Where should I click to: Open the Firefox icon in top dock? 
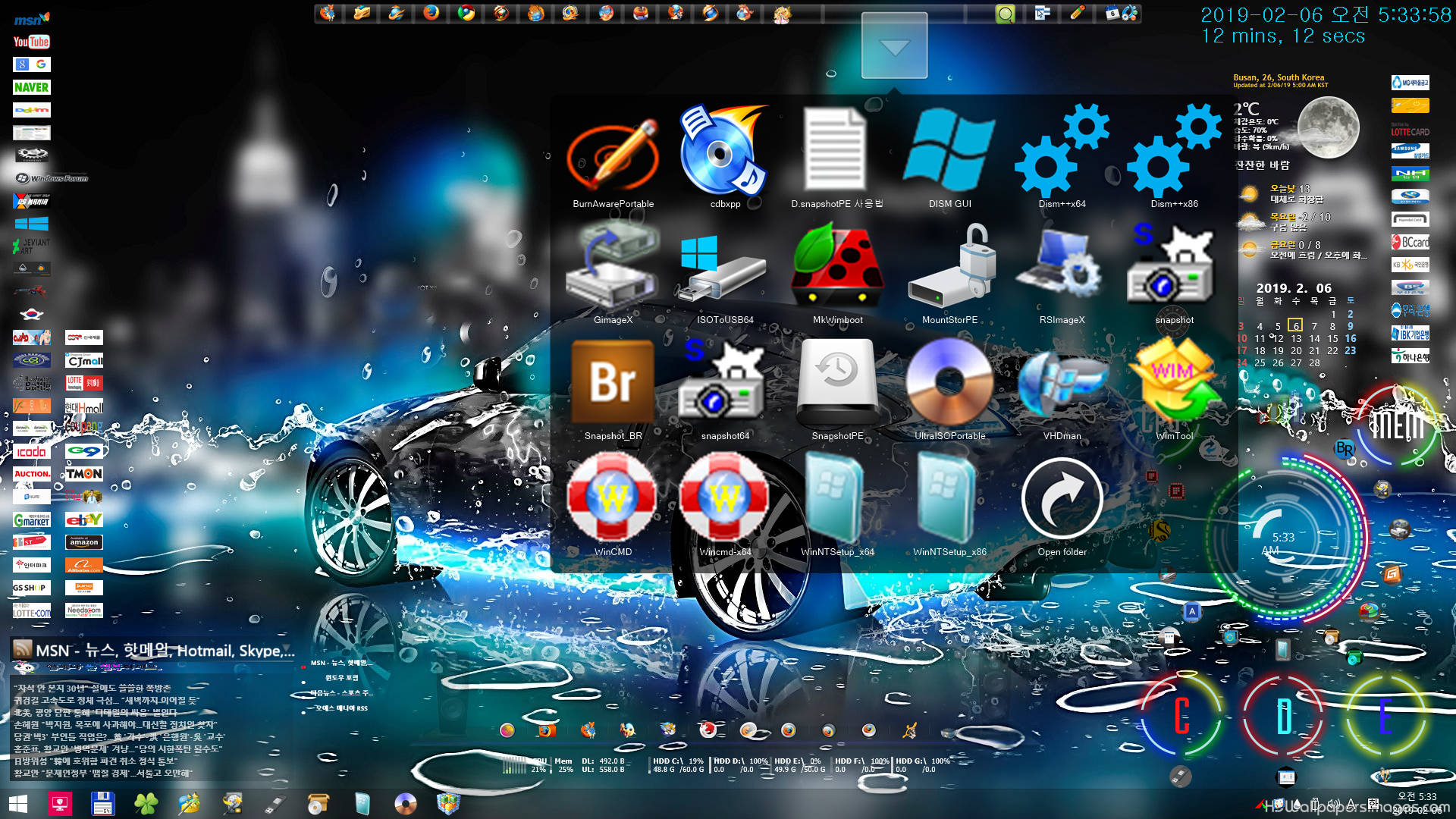pos(431,13)
